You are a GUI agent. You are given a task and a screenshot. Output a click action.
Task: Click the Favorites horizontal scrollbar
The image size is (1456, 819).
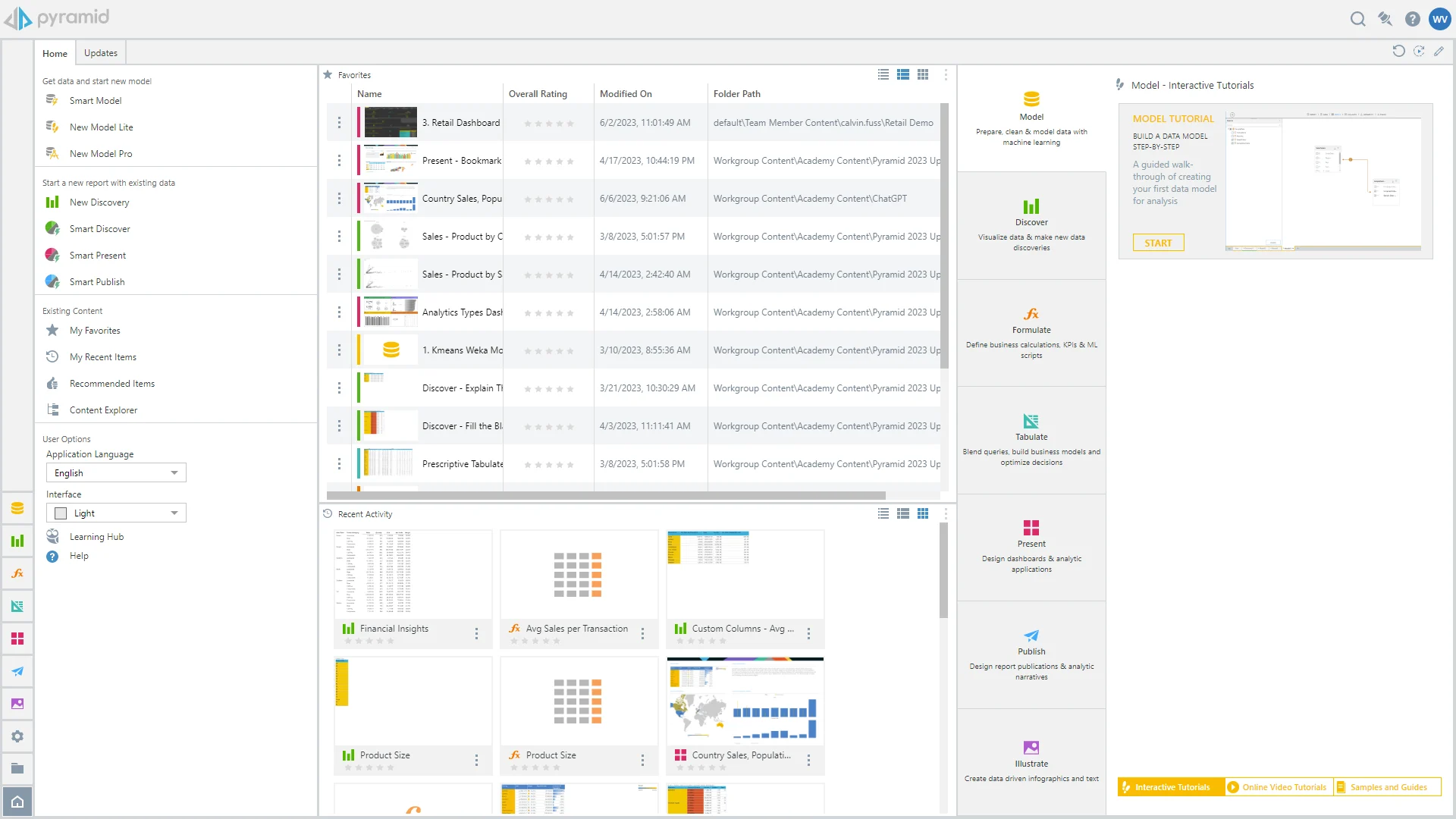(607, 495)
